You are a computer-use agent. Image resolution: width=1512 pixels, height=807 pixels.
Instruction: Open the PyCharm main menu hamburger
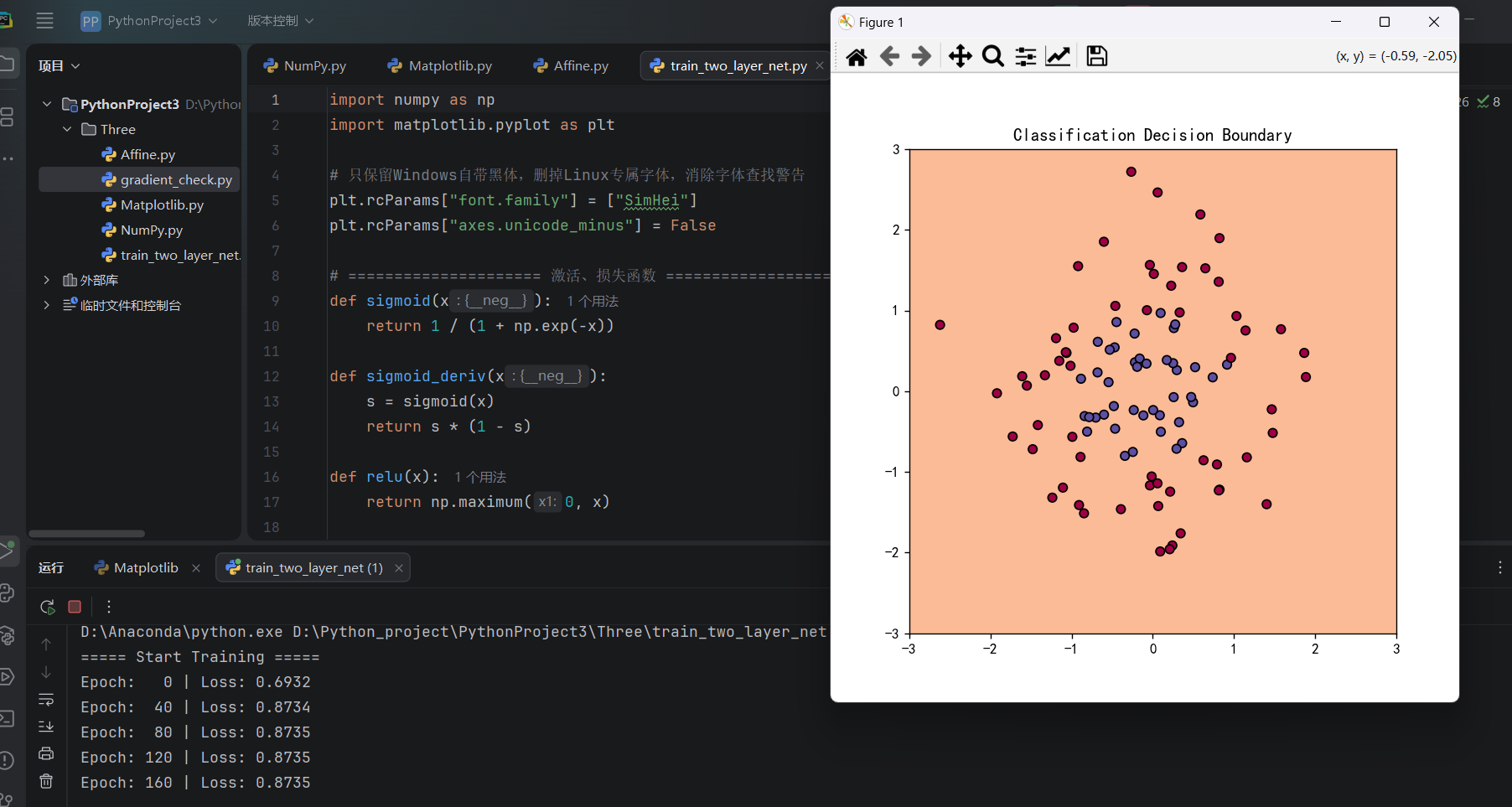[45, 21]
